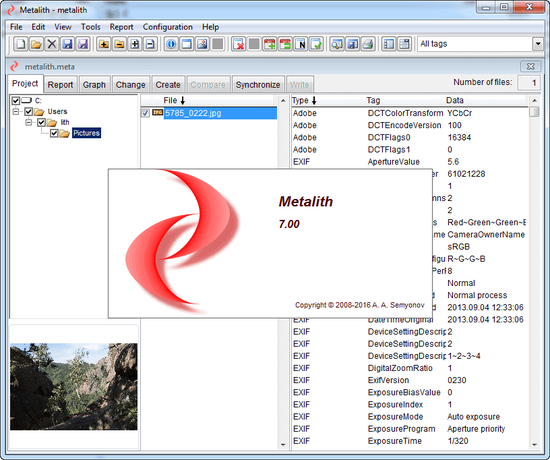Click the tag table scroll up arrow
The height and width of the screenshot is (460, 550).
534,101
